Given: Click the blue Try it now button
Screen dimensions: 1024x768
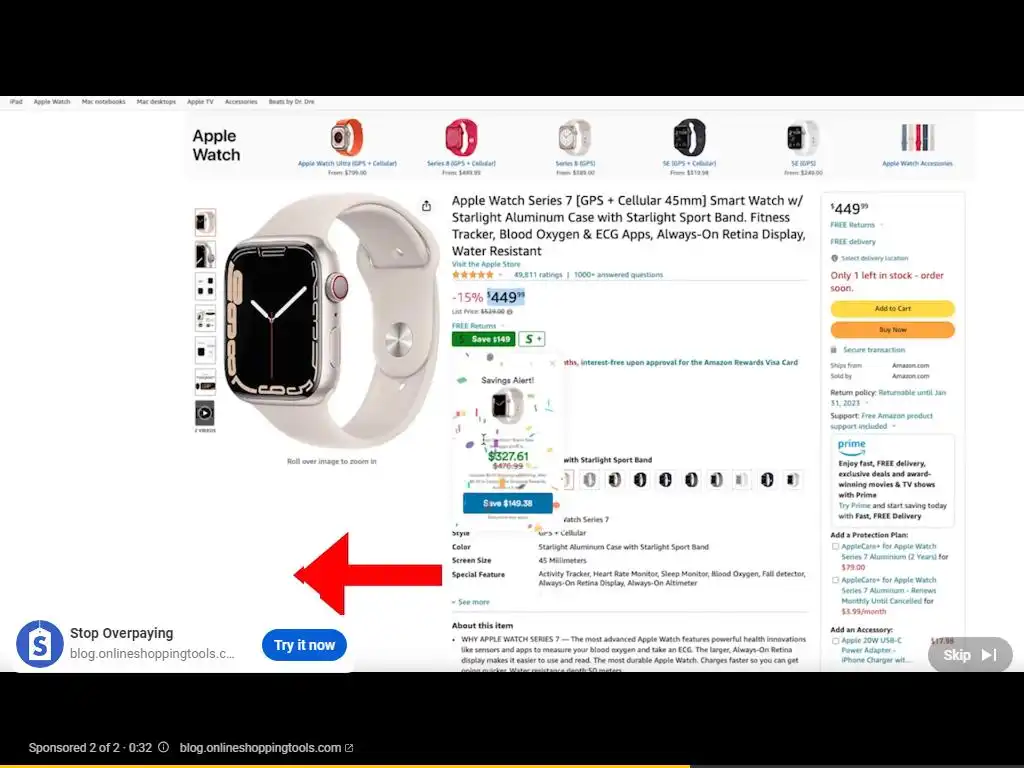Looking at the screenshot, I should (x=304, y=645).
